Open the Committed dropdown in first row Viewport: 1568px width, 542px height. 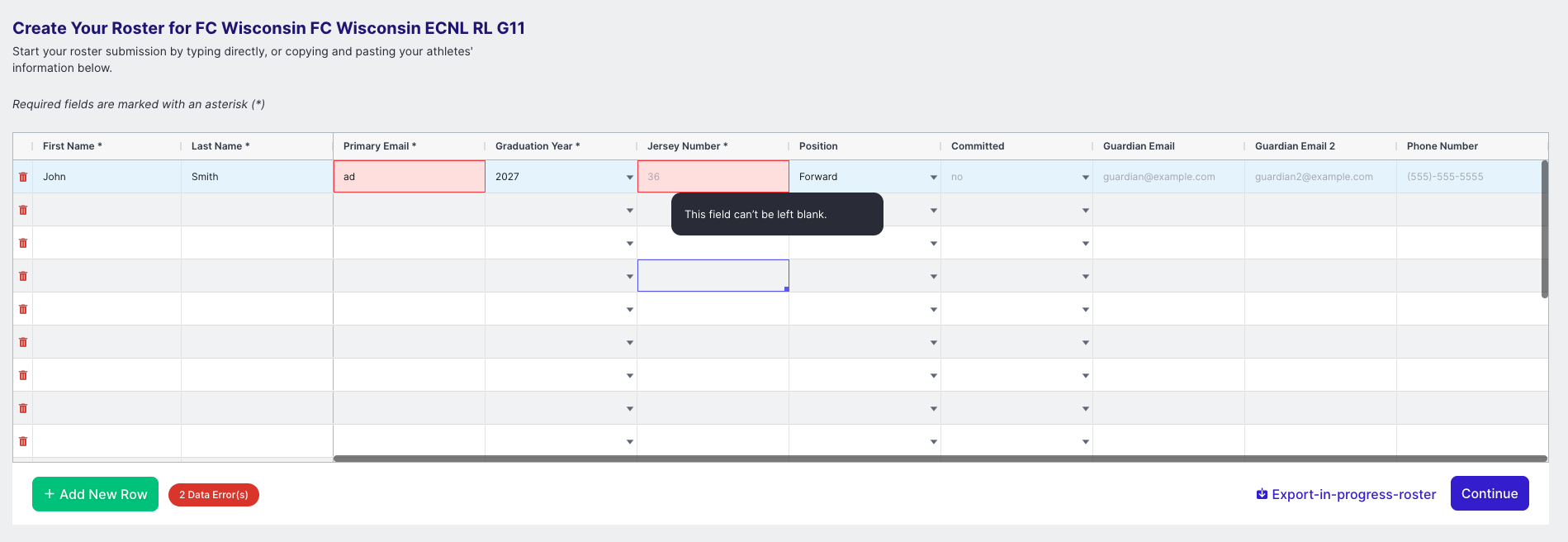[x=1085, y=178]
